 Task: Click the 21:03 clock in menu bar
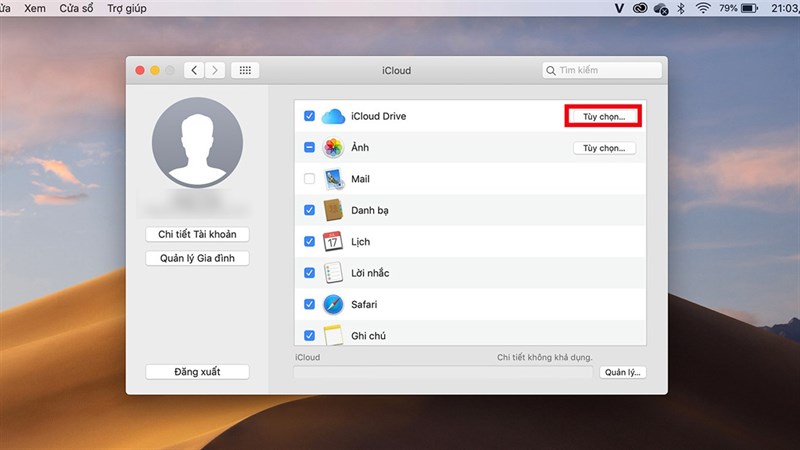click(785, 8)
